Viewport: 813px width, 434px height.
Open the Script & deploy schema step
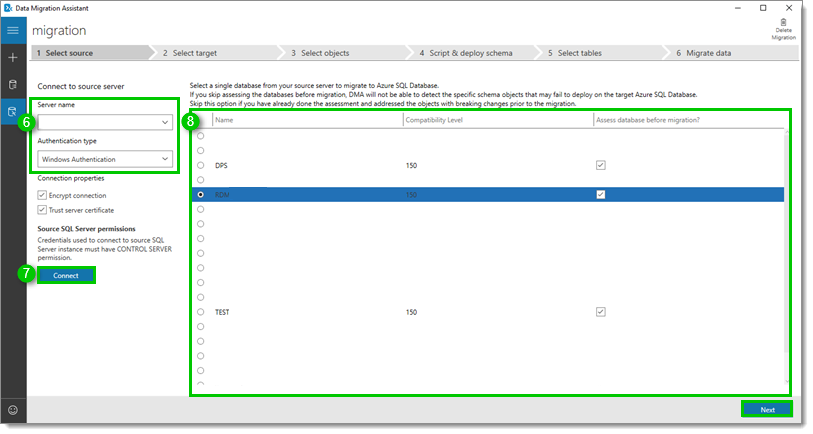(465, 53)
